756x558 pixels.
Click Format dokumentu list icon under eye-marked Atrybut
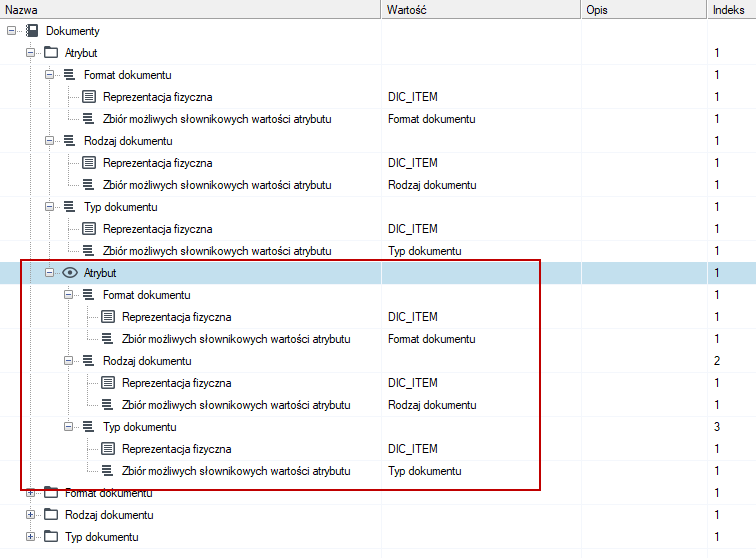tap(89, 295)
